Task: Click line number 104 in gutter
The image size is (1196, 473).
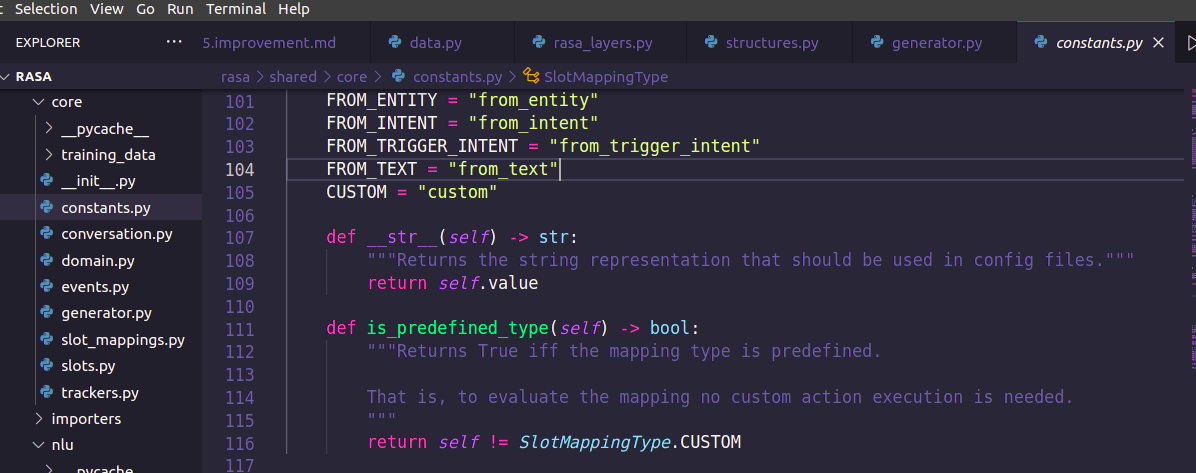Action: click(240, 169)
